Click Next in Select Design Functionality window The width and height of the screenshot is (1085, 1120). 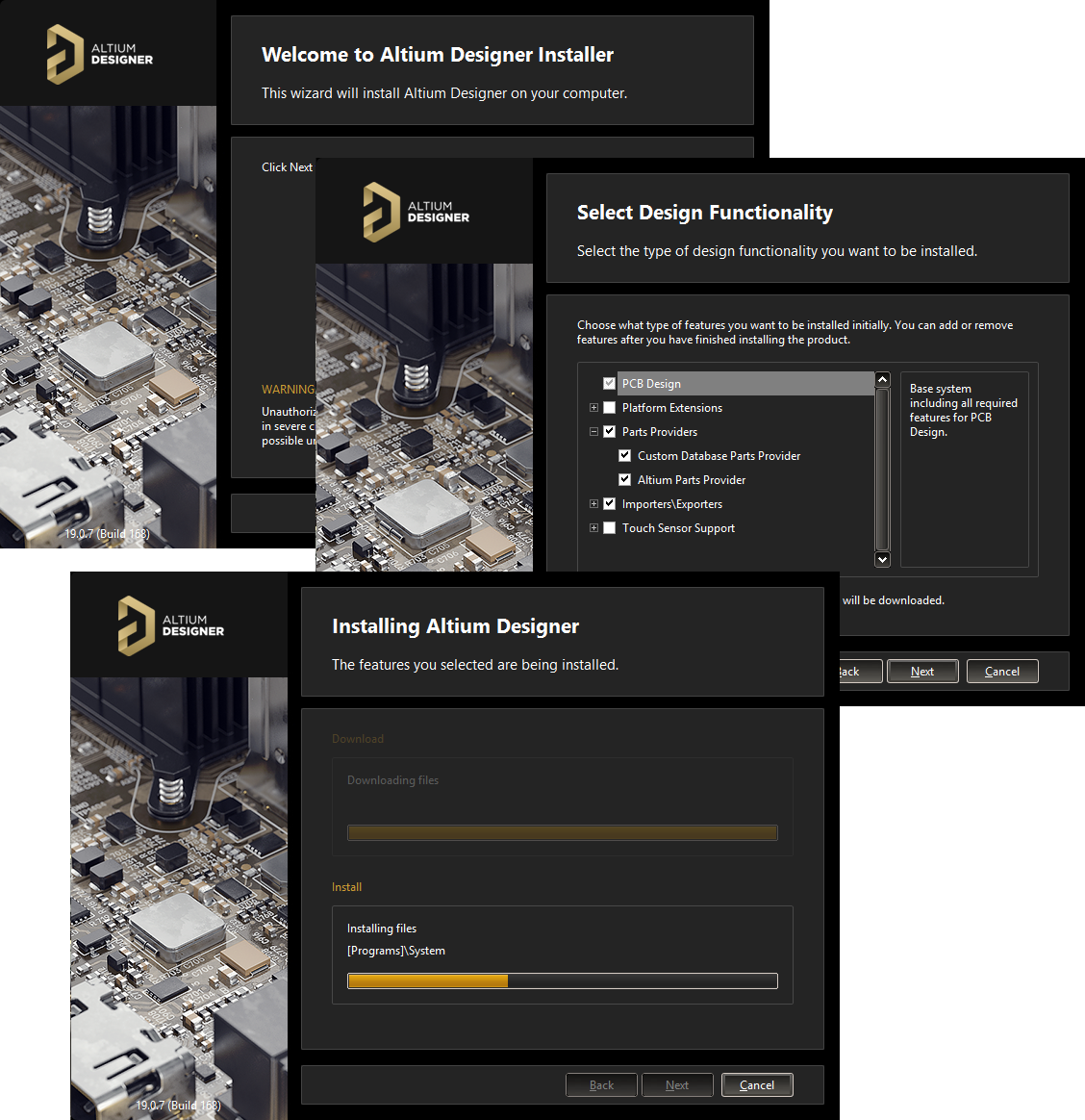[x=921, y=672]
